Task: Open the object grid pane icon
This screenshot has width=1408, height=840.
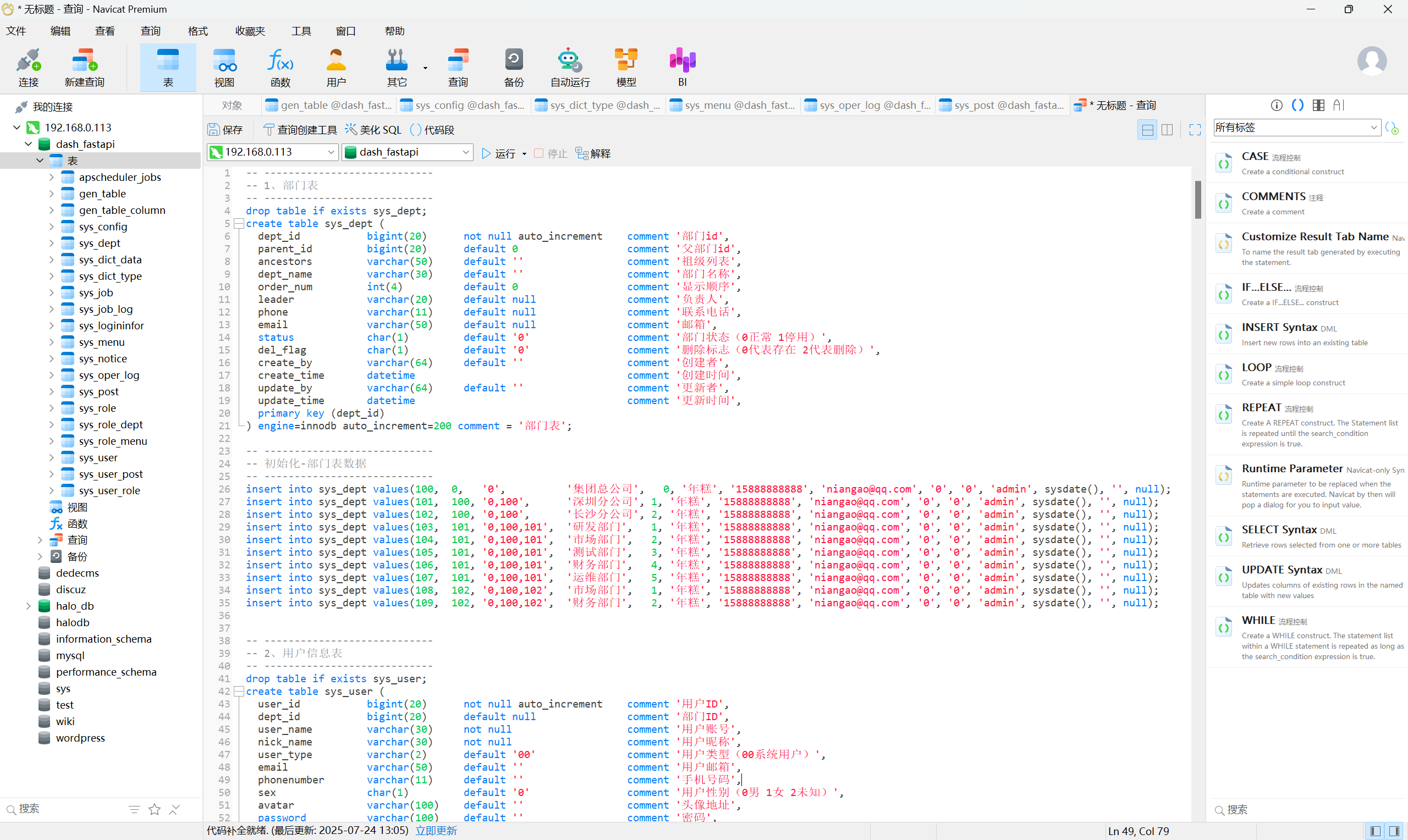Action: click(1318, 106)
